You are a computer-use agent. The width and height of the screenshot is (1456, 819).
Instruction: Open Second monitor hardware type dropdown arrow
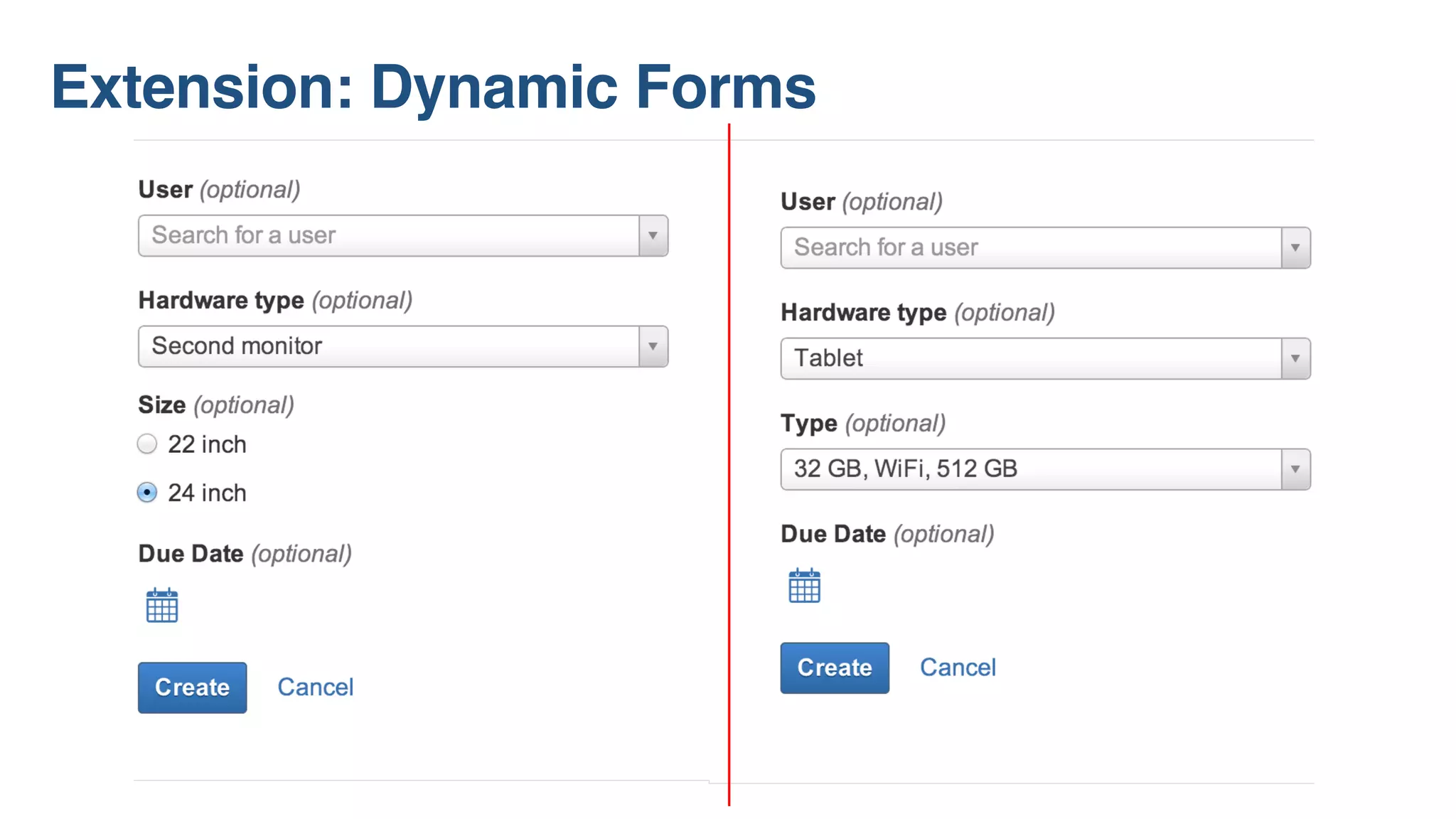click(x=653, y=346)
